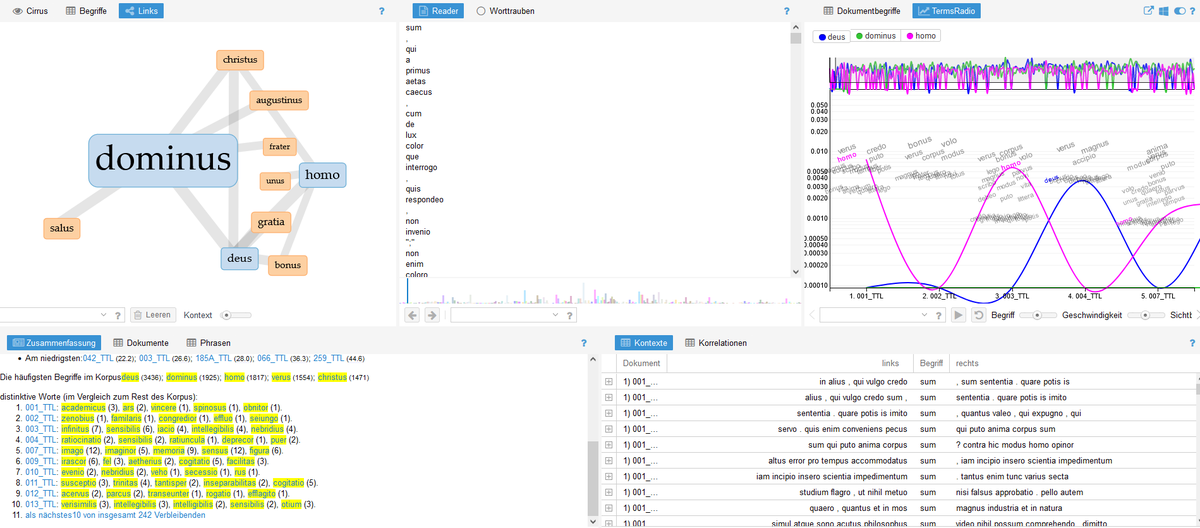Open the Korrelationen tab
Viewport: 1200px width, 528px height.
[716, 343]
